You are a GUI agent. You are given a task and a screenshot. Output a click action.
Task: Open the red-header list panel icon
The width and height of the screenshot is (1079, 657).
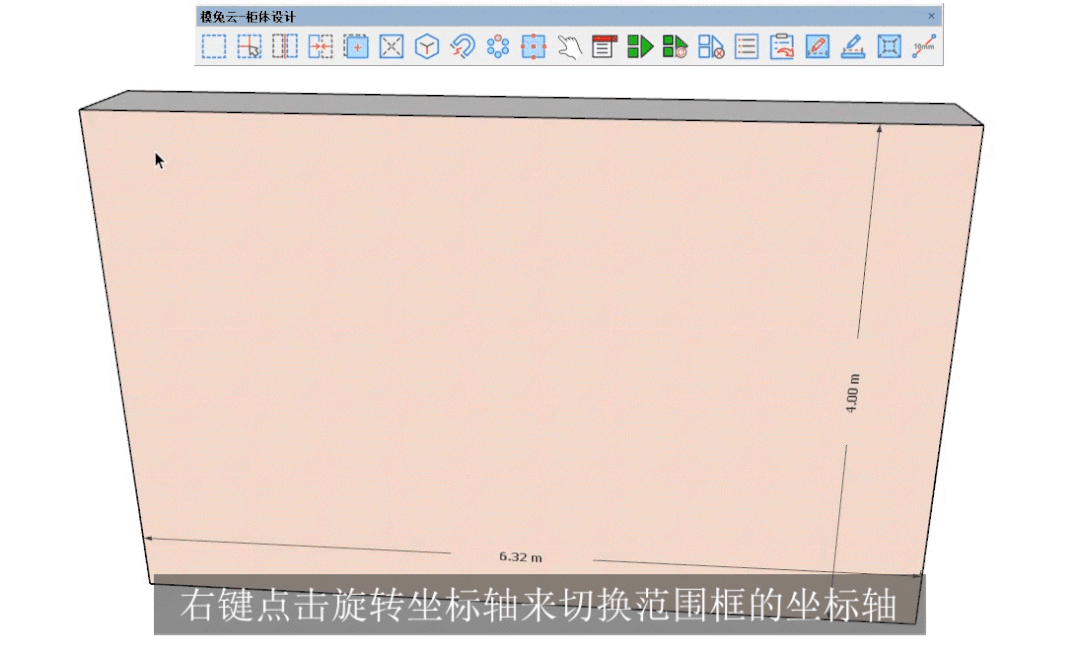pyautogui.click(x=604, y=47)
